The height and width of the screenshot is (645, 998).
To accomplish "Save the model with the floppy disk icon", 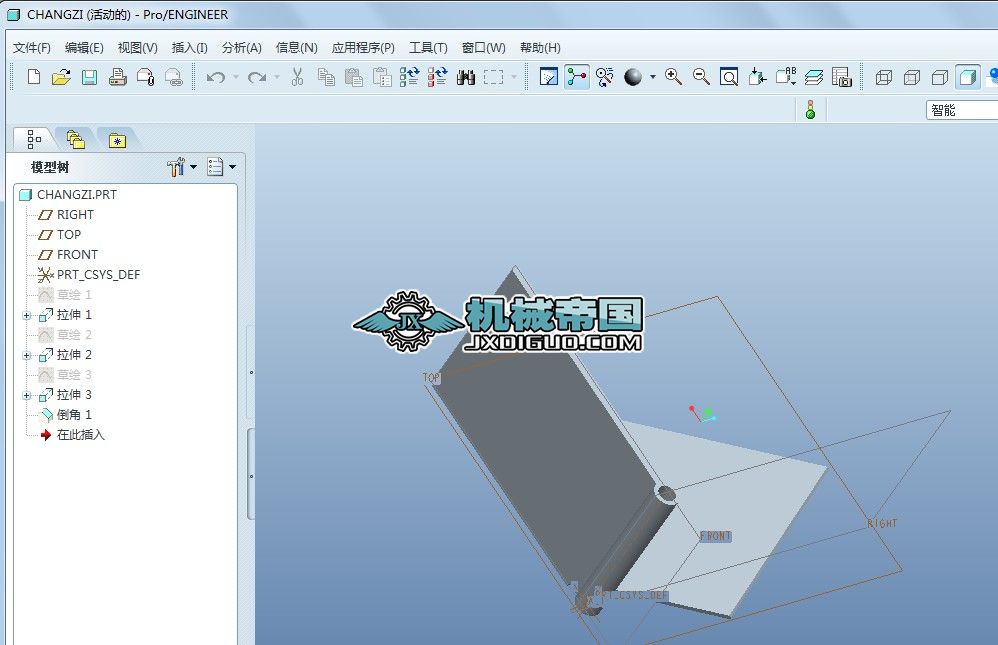I will (x=89, y=77).
